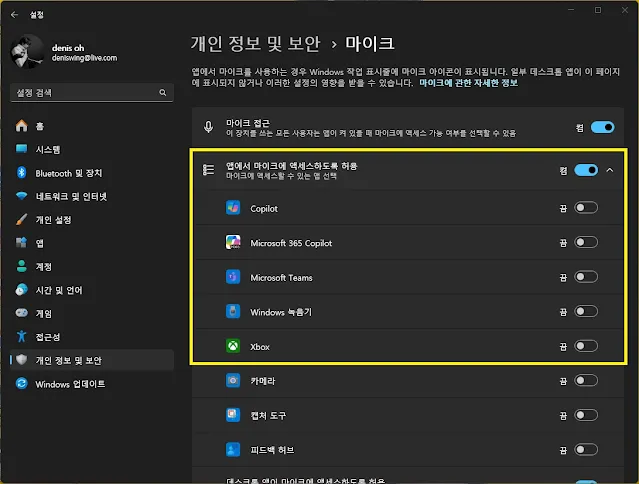639x484 pixels.
Task: Click the microphone icon beside 마이크 접근
Action: click(x=208, y=127)
